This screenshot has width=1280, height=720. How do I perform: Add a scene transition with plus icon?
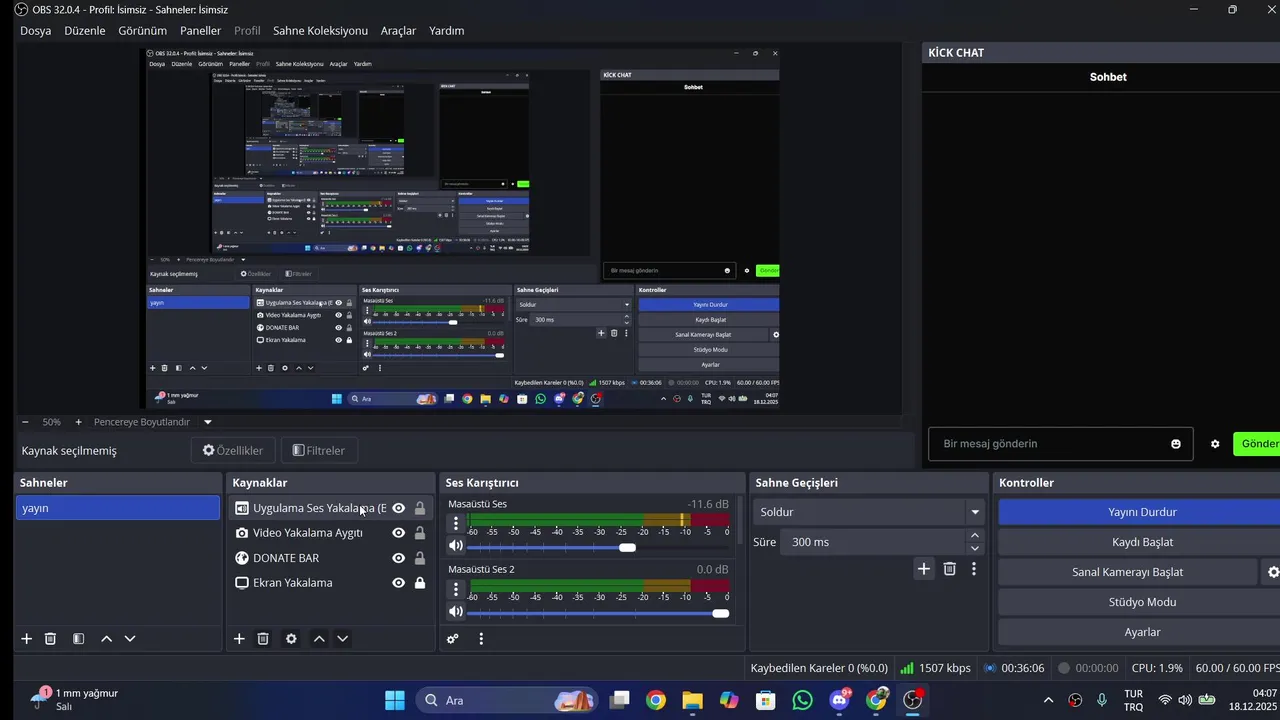pos(924,569)
